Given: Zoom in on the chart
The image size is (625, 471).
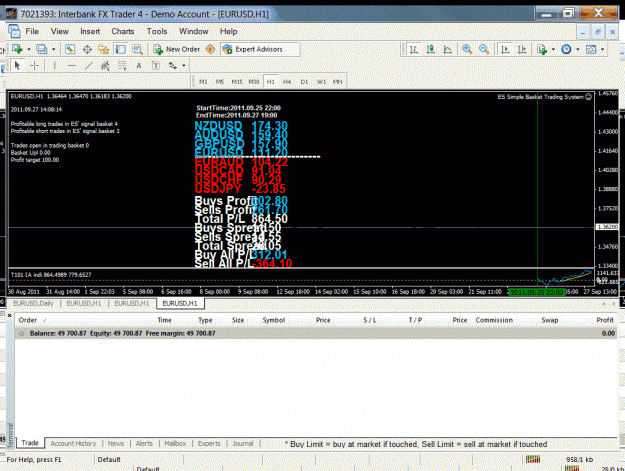Looking at the screenshot, I should point(467,49).
